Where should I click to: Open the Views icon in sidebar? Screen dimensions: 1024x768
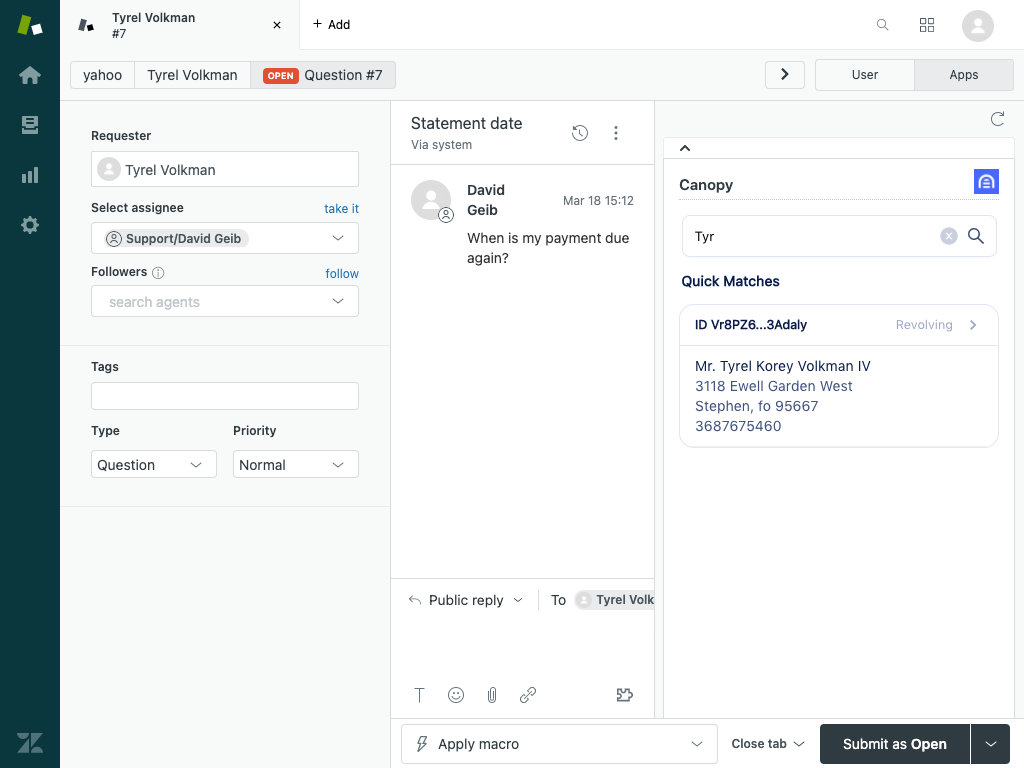click(x=30, y=125)
